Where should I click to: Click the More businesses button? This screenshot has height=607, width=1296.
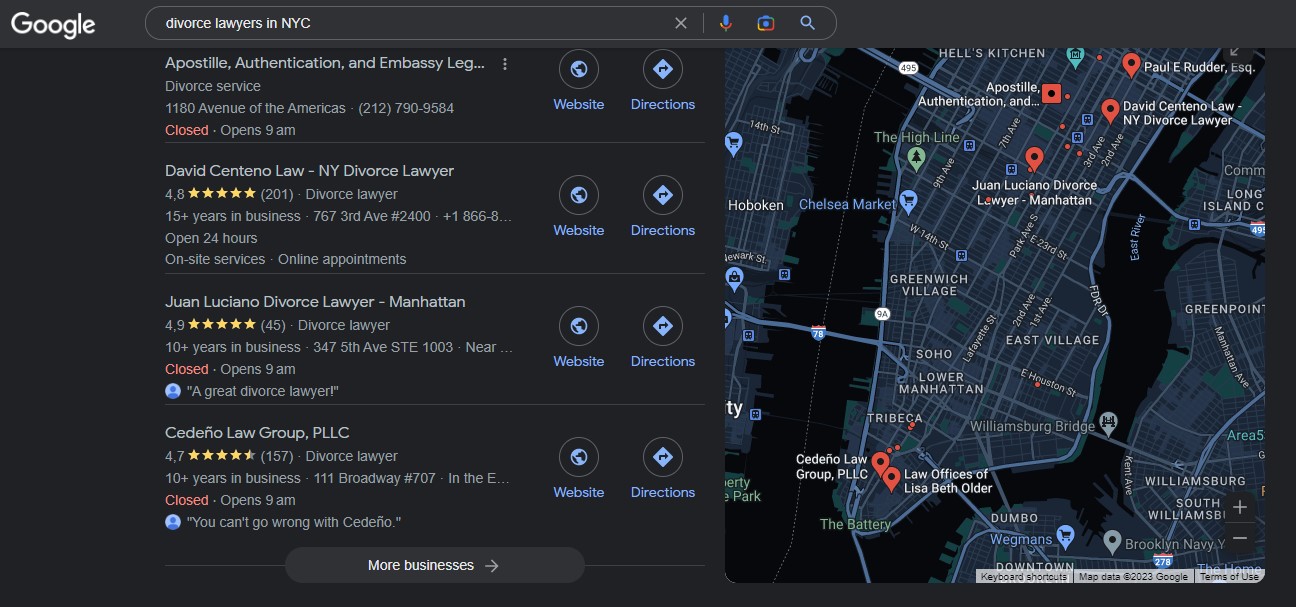434,565
